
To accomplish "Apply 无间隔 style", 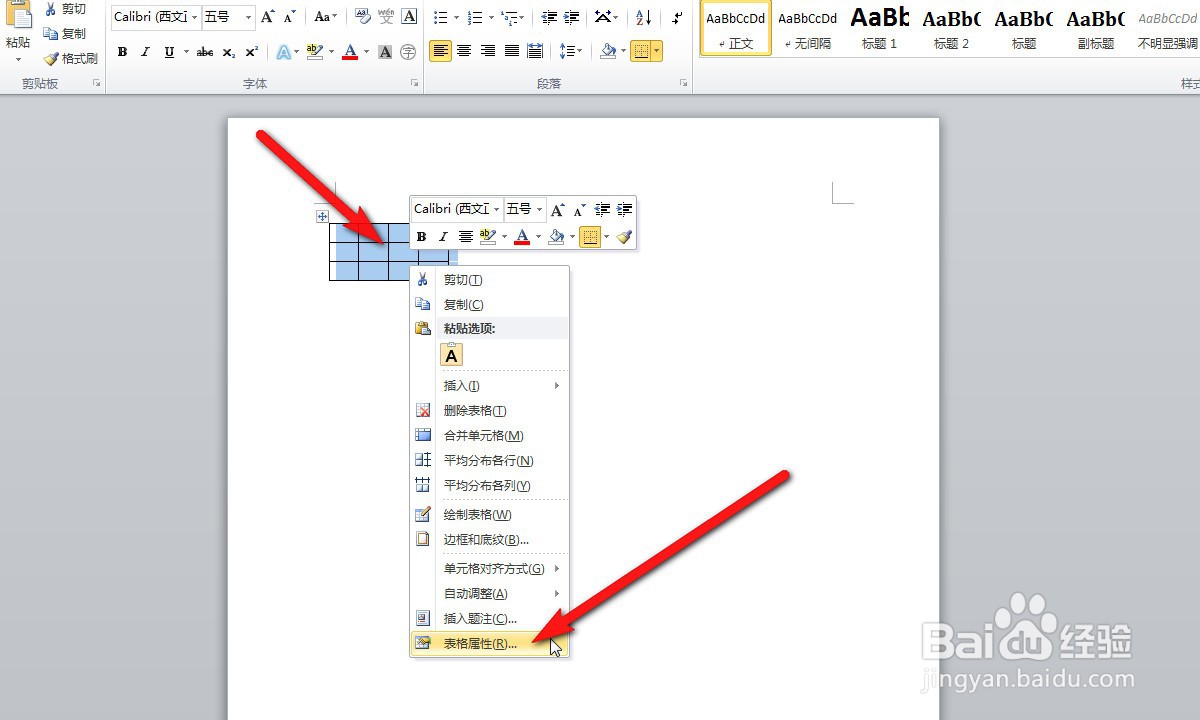I will (x=808, y=28).
